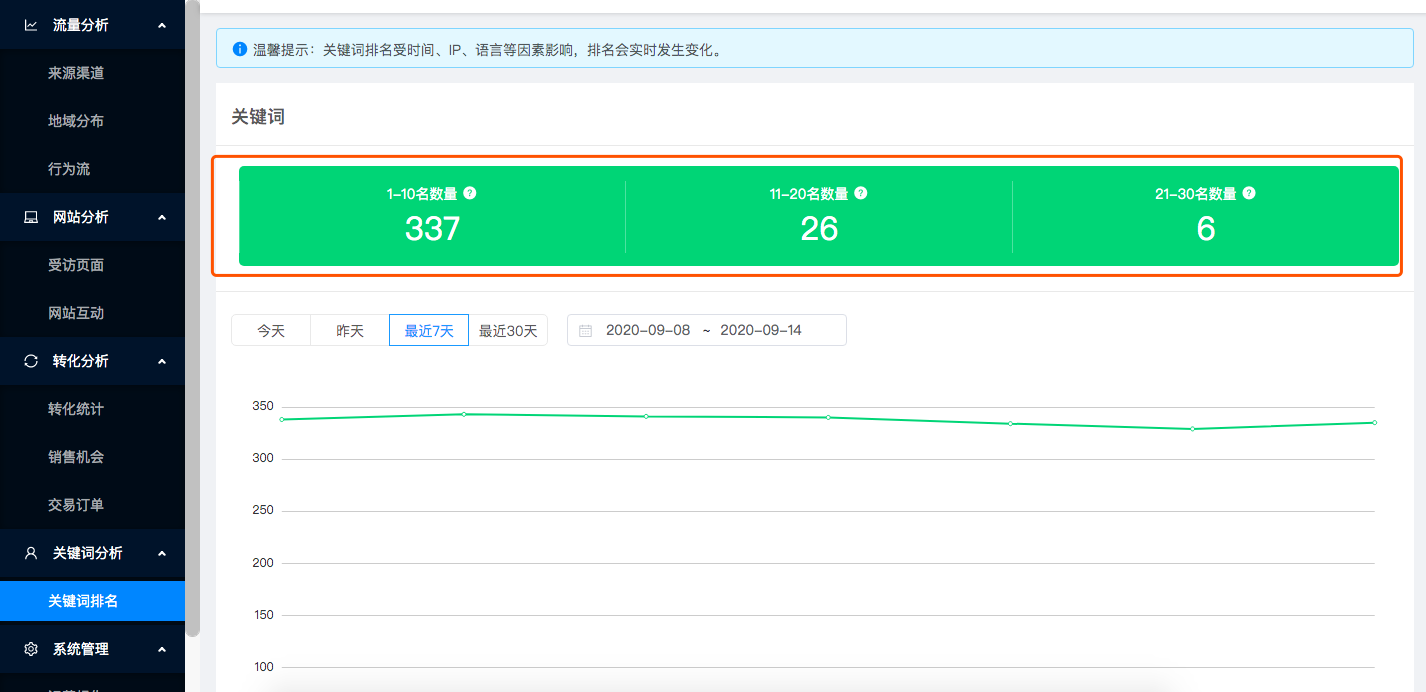Collapse the 转化分析 section arrow
The height and width of the screenshot is (692, 1426).
pyautogui.click(x=162, y=361)
